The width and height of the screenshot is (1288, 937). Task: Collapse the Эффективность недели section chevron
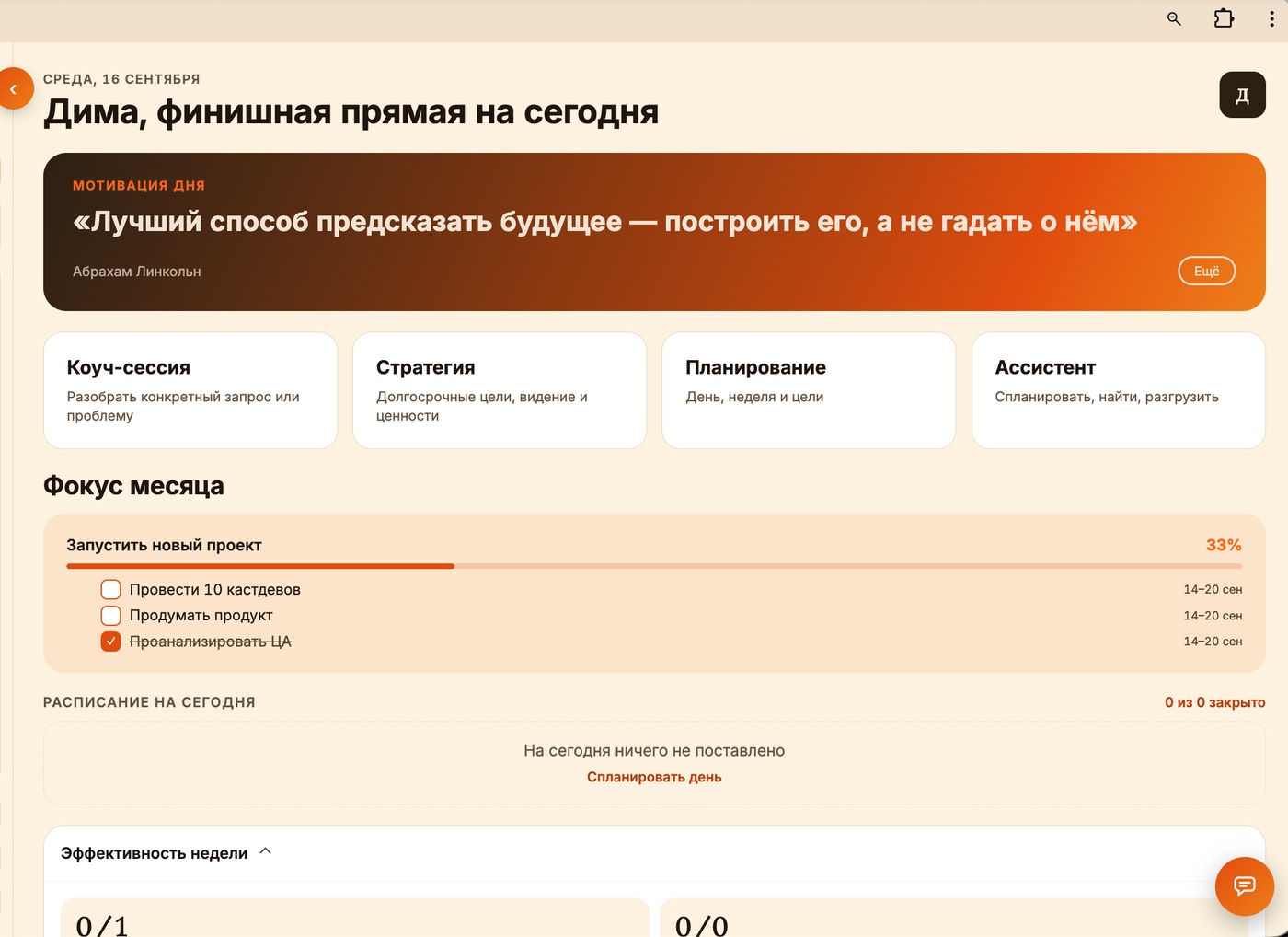point(266,851)
